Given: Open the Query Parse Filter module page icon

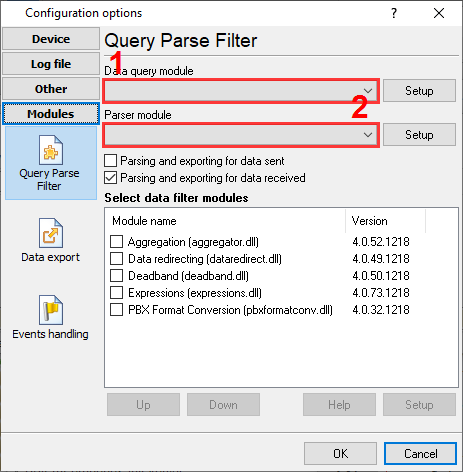Looking at the screenshot, I should click(x=51, y=150).
